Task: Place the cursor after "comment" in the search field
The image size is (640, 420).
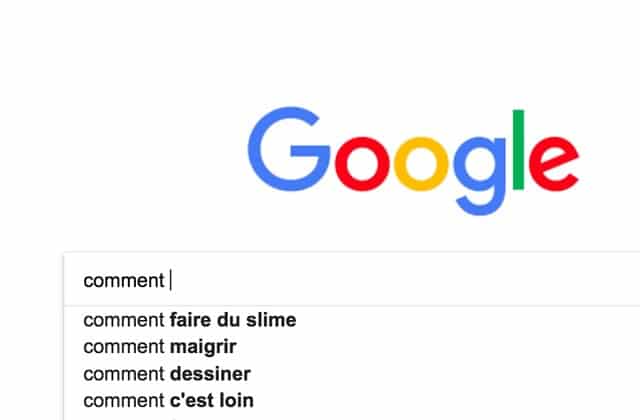Action: tap(169, 280)
